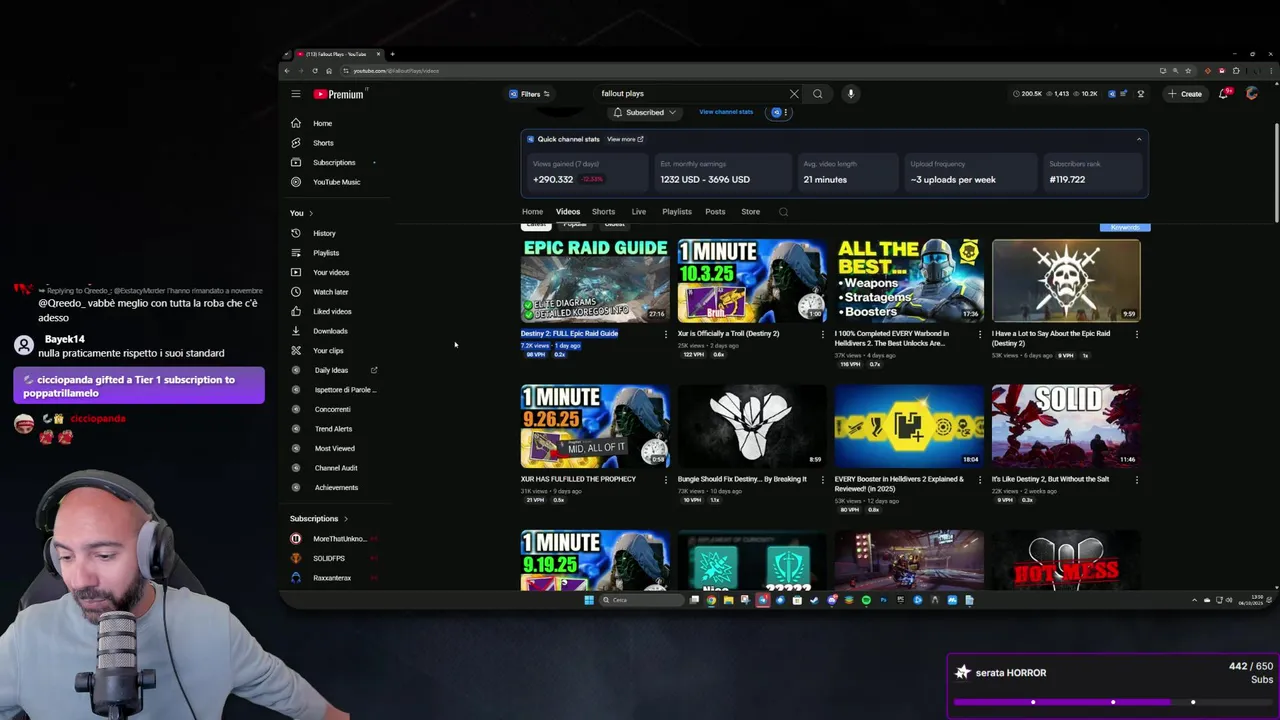Screen dimensions: 1280x720
Task: Show hidden system tray icons
Action: (x=1194, y=600)
